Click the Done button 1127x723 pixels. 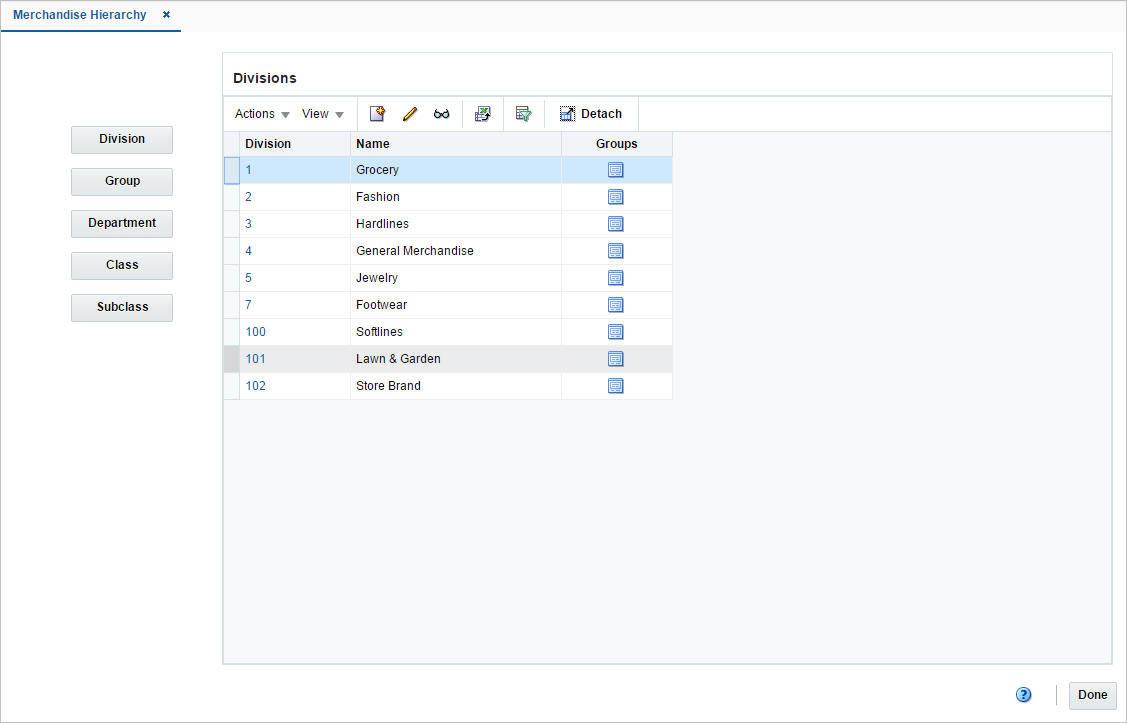(1092, 695)
